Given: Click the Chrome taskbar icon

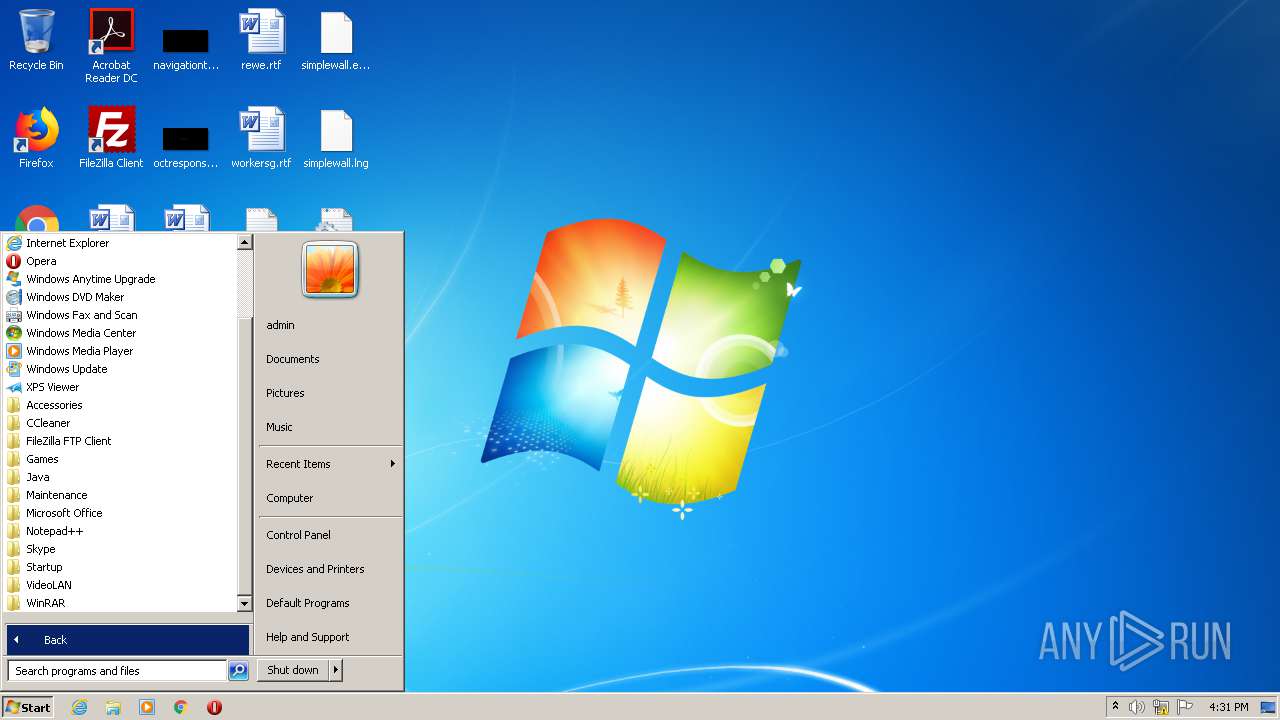Looking at the screenshot, I should click(x=181, y=707).
